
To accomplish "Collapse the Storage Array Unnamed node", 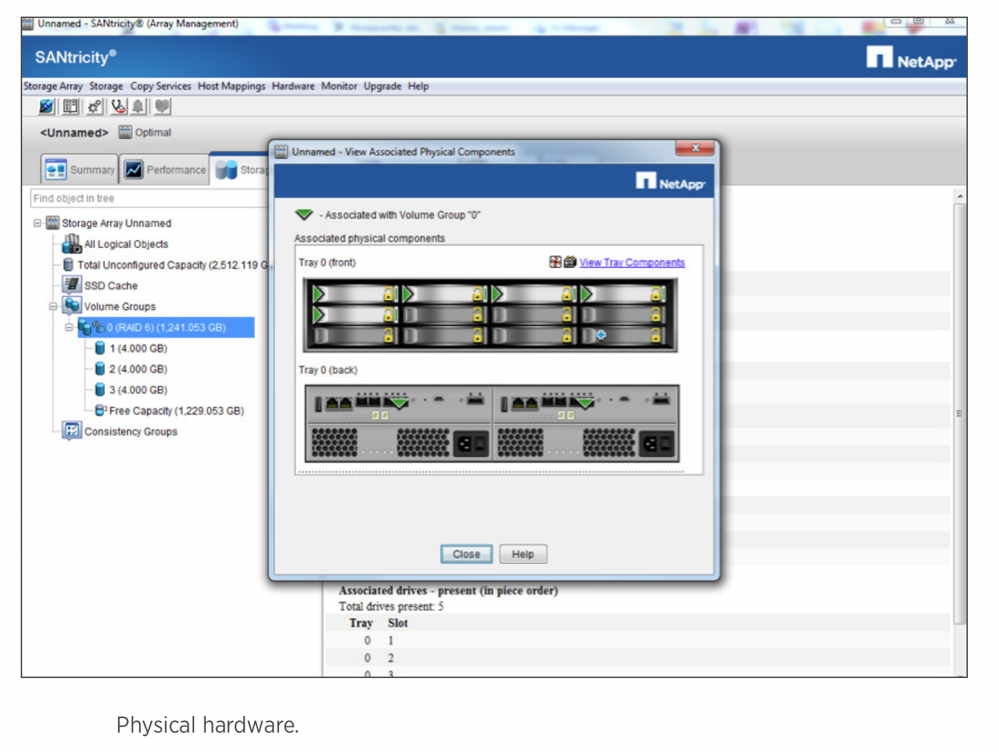I will [37, 223].
